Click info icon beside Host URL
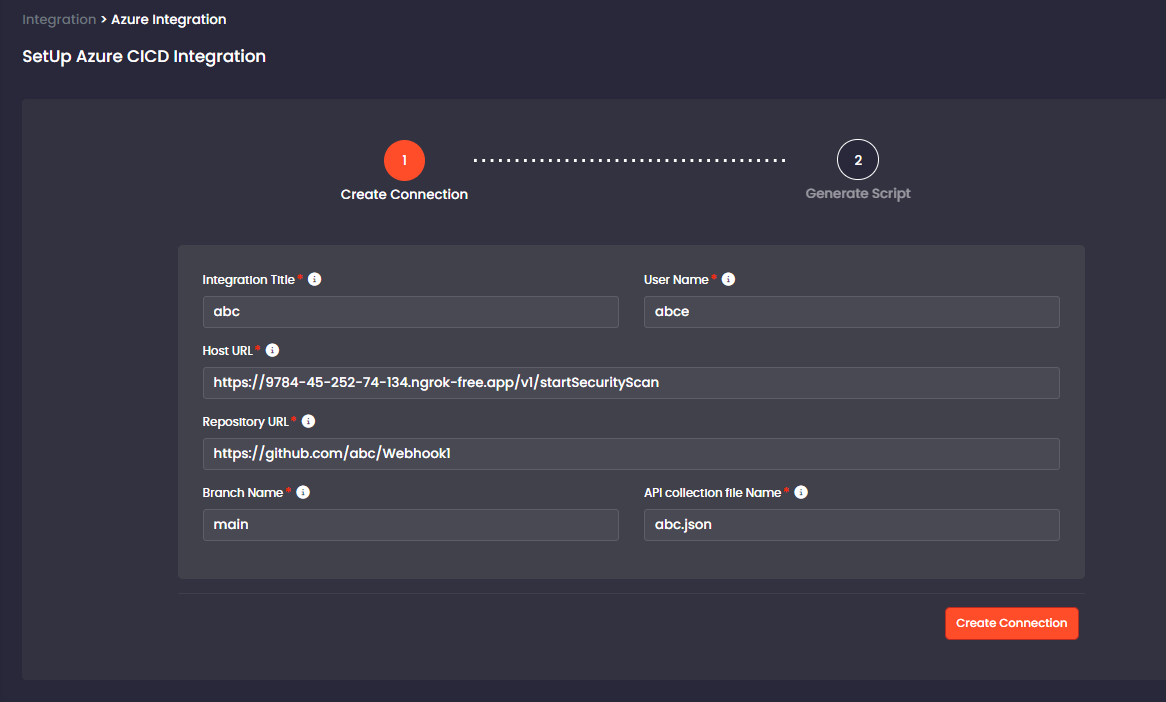1166x702 pixels. (272, 350)
